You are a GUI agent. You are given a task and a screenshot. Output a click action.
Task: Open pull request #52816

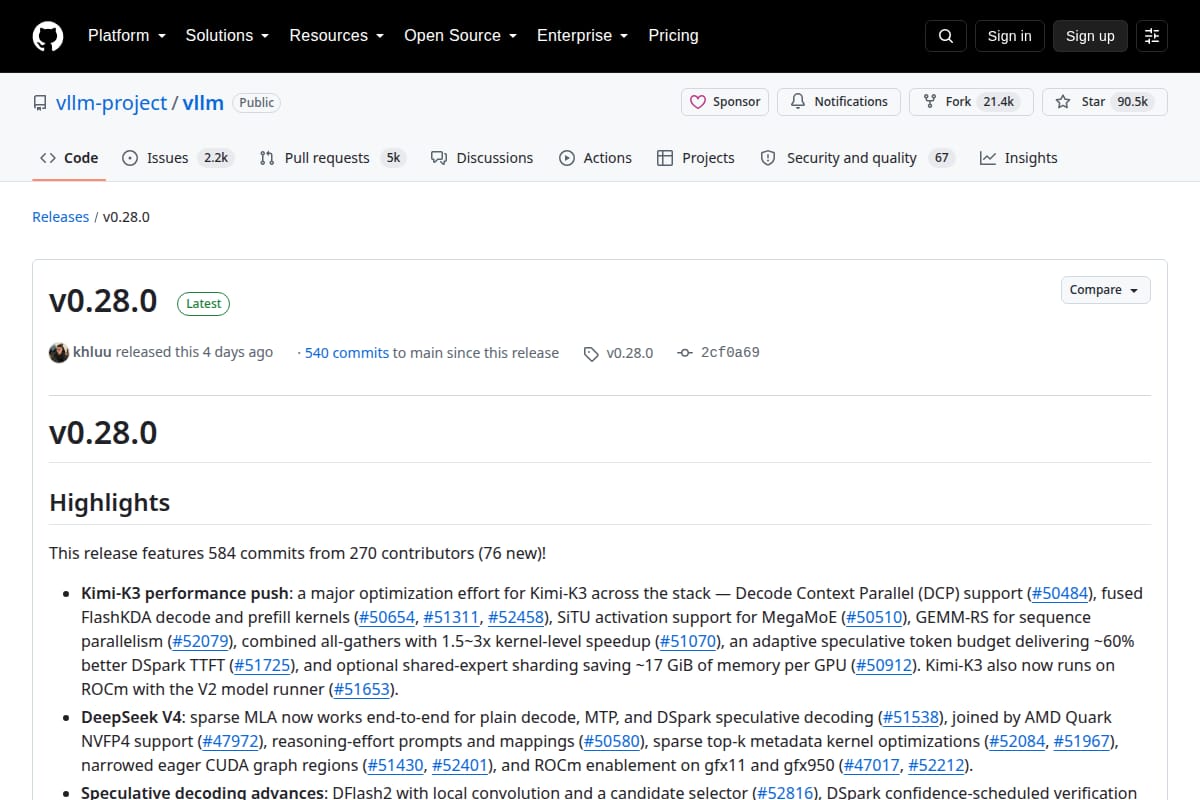pyautogui.click(x=786, y=793)
